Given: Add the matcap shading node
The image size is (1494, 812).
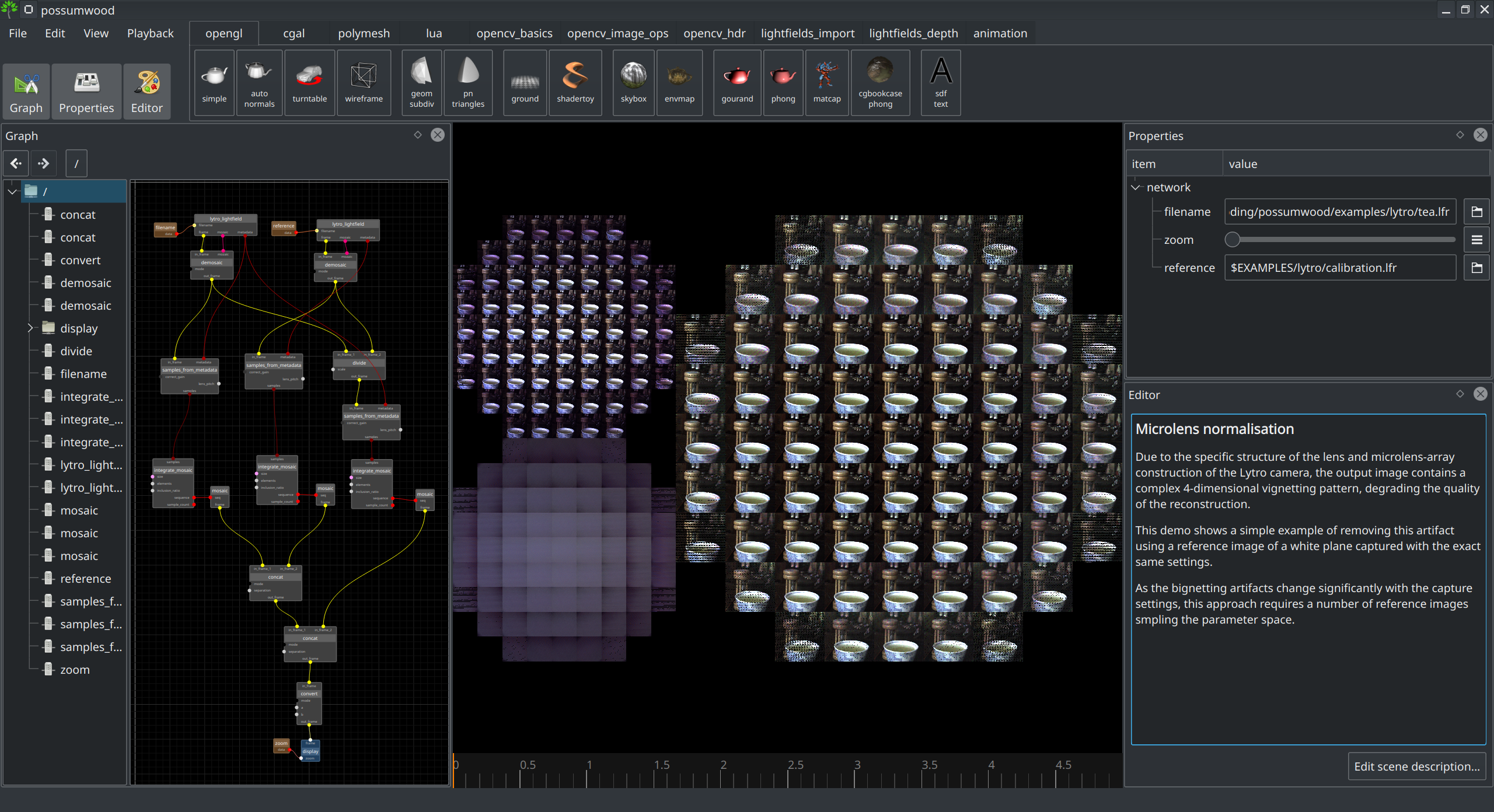Looking at the screenshot, I should click(x=826, y=82).
